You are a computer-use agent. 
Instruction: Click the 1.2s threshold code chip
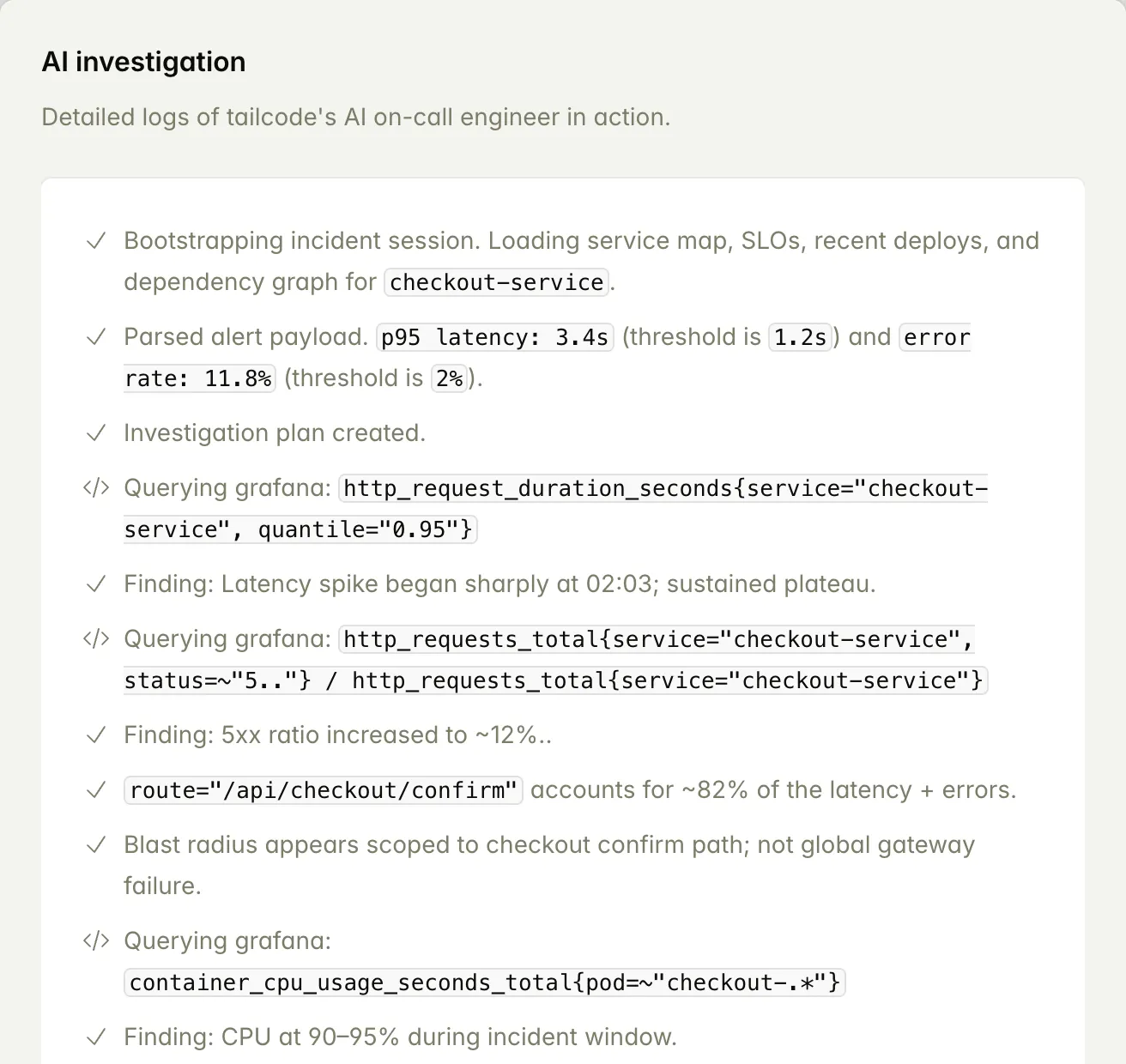(x=800, y=337)
